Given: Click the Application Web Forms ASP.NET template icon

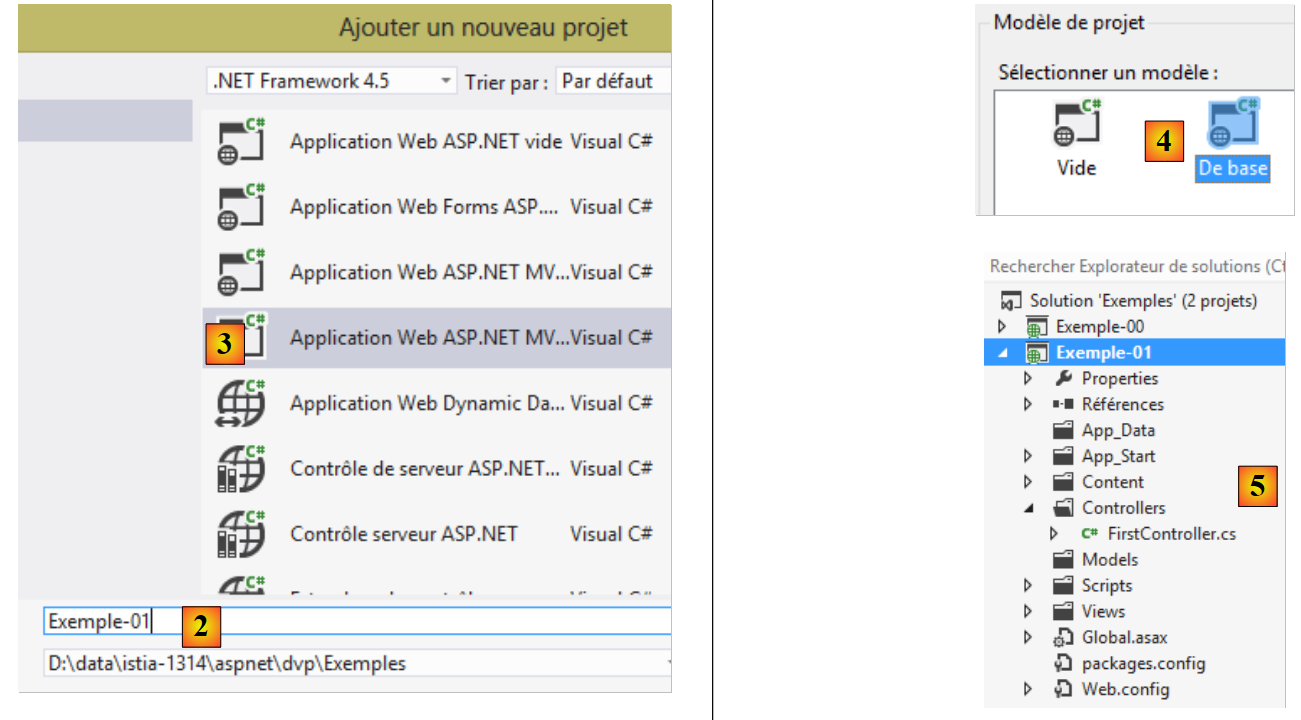Looking at the screenshot, I should pos(241,207).
